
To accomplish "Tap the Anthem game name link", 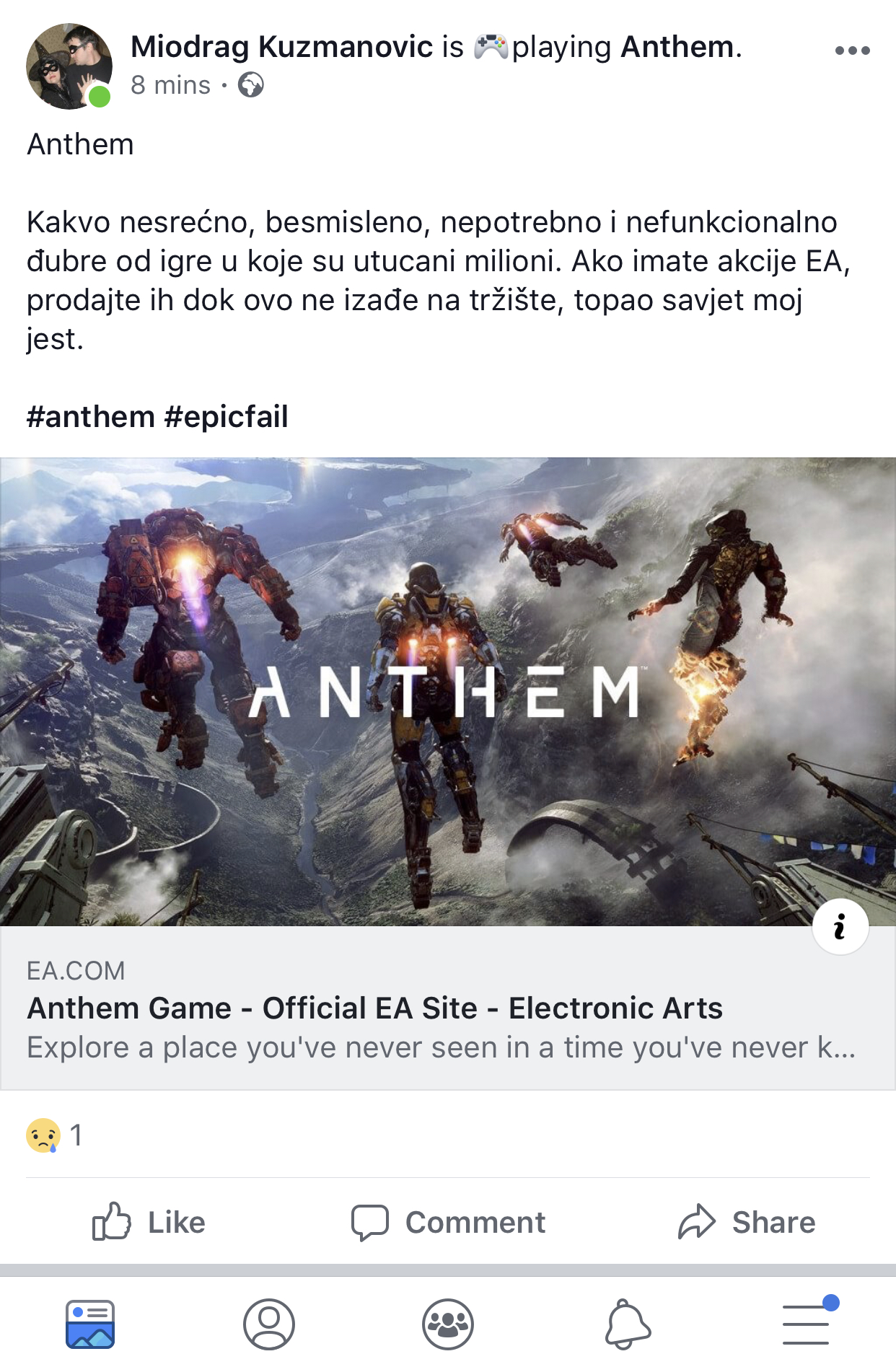I will (677, 47).
